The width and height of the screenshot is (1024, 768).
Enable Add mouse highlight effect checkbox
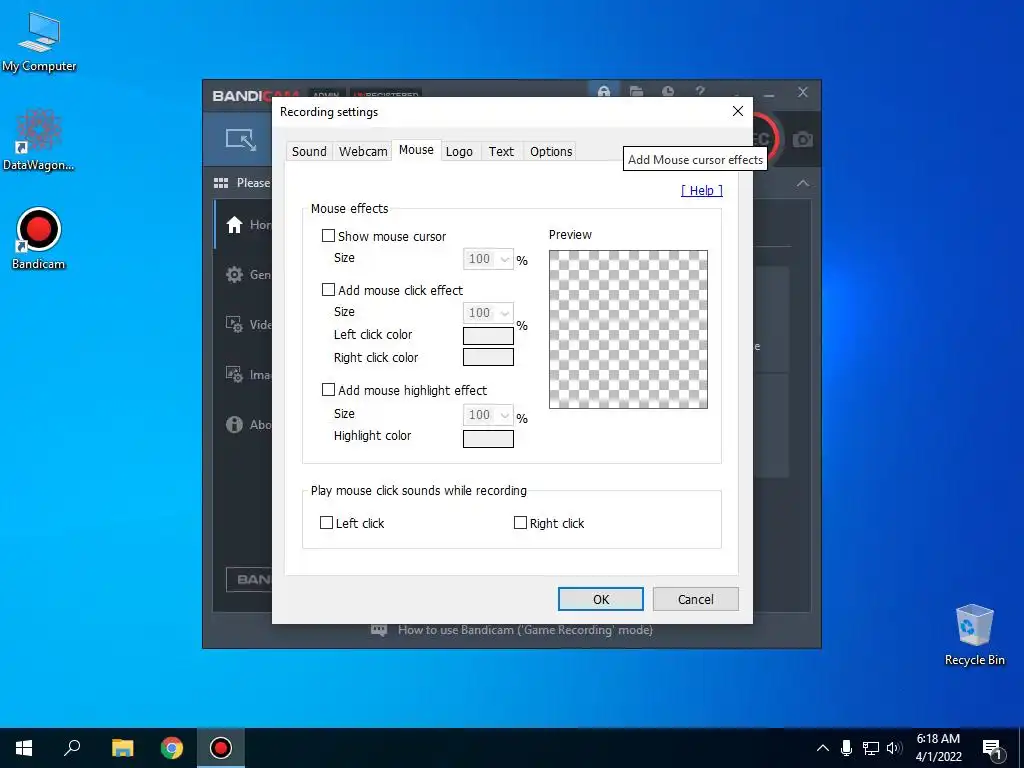pyautogui.click(x=328, y=390)
